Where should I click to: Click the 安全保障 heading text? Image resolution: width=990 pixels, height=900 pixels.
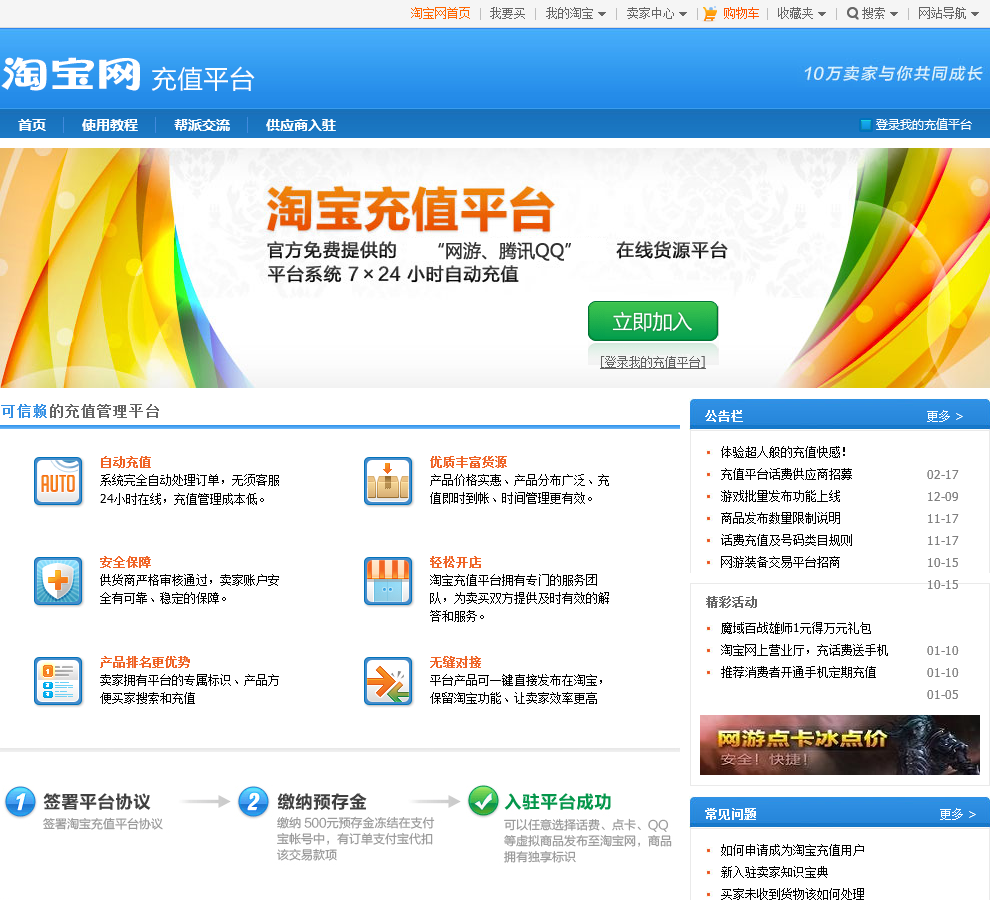pyautogui.click(x=126, y=562)
